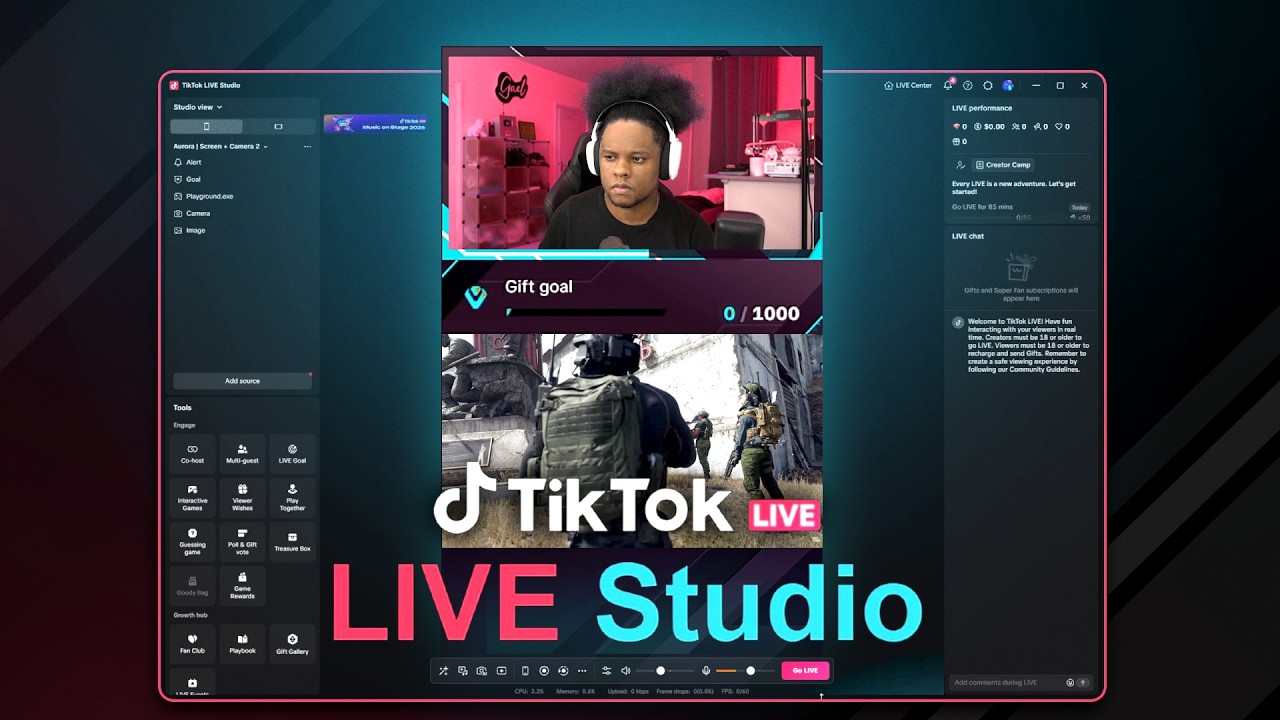Expand the Studio view dropdown

pyautogui.click(x=198, y=107)
